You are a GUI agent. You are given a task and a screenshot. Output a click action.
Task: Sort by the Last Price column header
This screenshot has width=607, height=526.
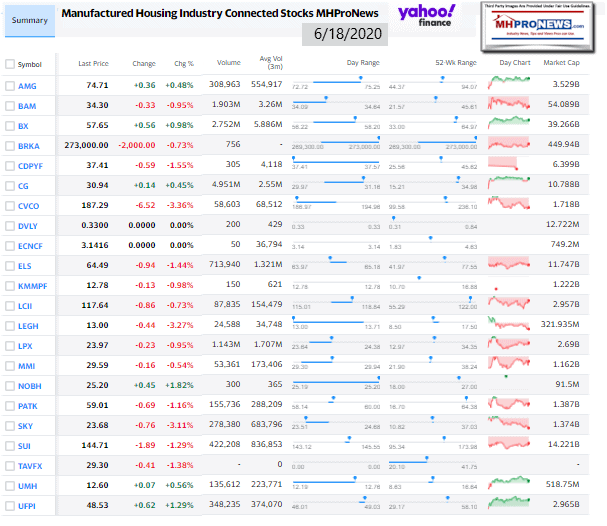tap(93, 64)
